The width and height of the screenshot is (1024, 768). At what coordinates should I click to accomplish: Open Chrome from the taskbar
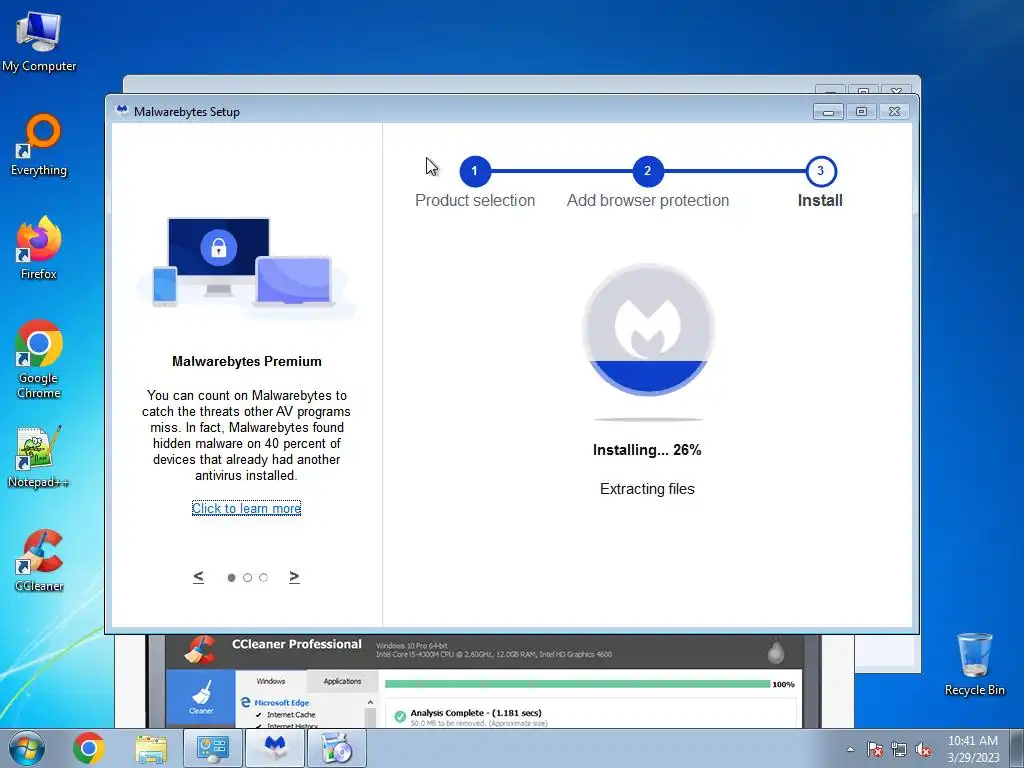[89, 748]
